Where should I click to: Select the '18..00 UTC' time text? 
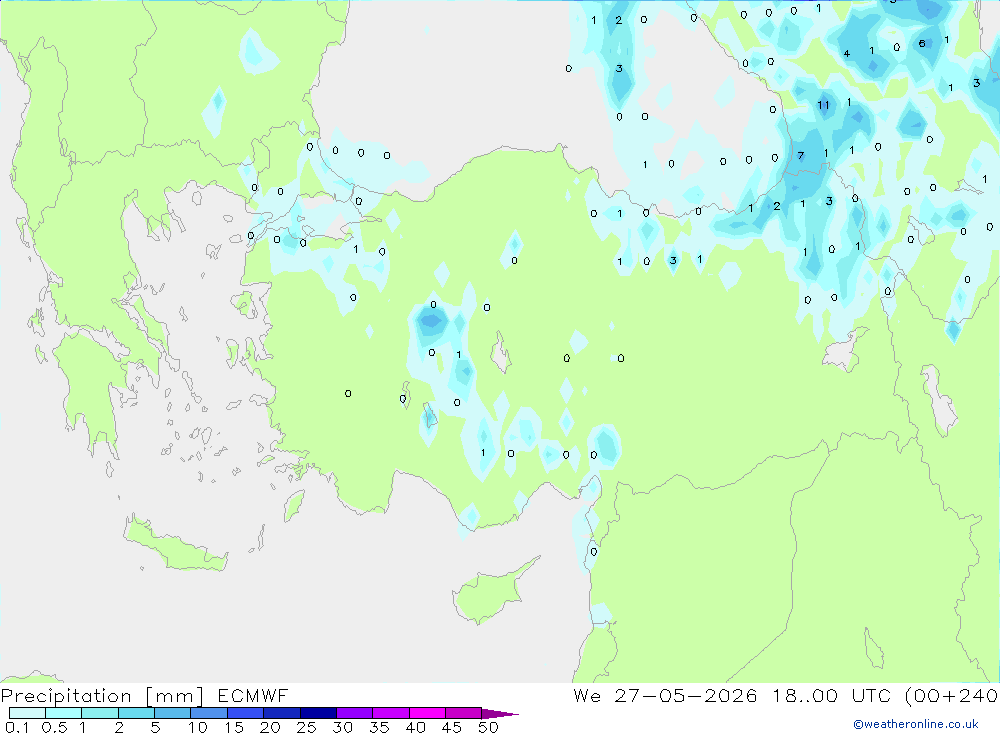coord(832,696)
